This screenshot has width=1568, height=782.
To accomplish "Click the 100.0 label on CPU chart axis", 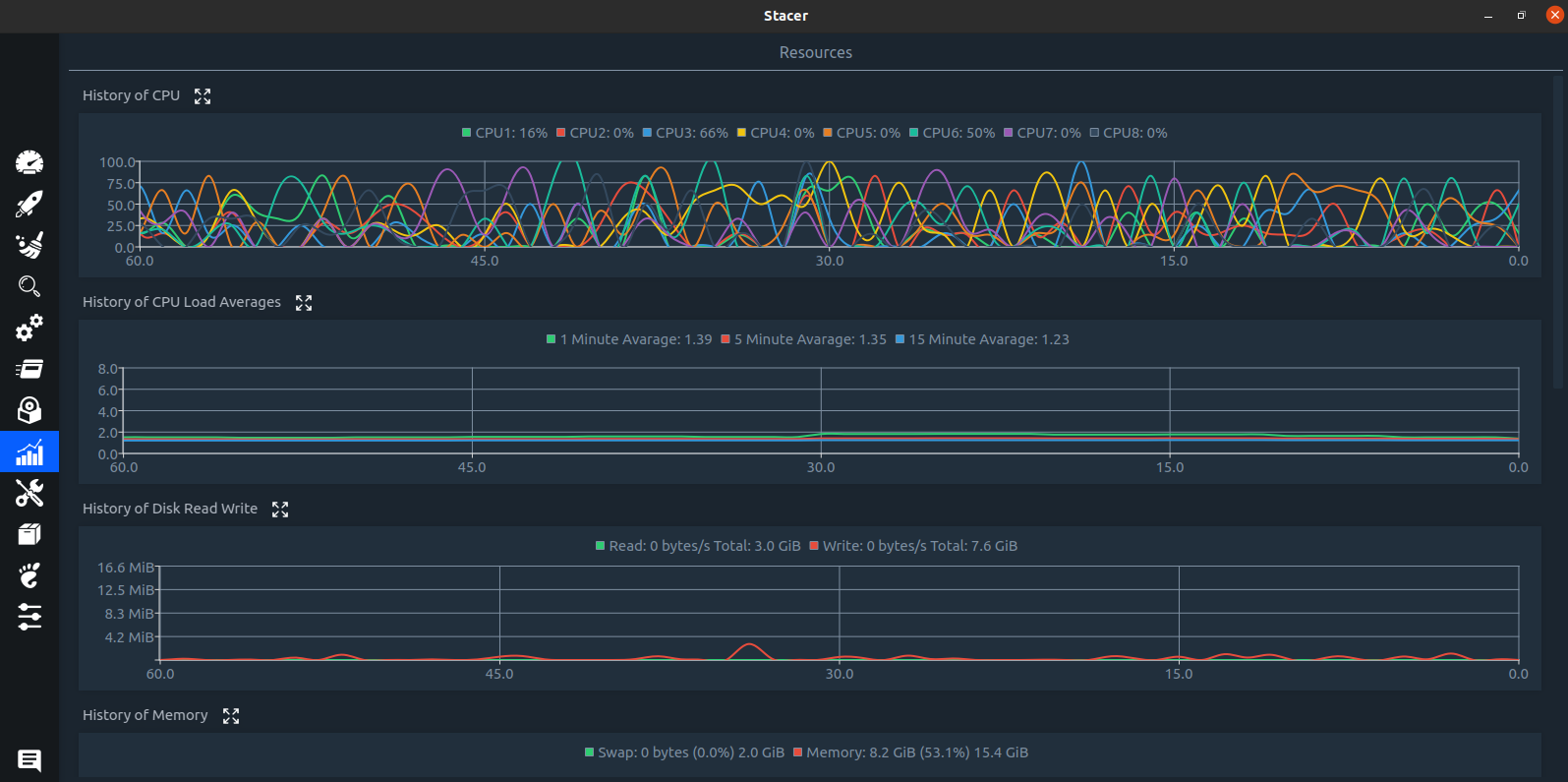I will (x=118, y=162).
